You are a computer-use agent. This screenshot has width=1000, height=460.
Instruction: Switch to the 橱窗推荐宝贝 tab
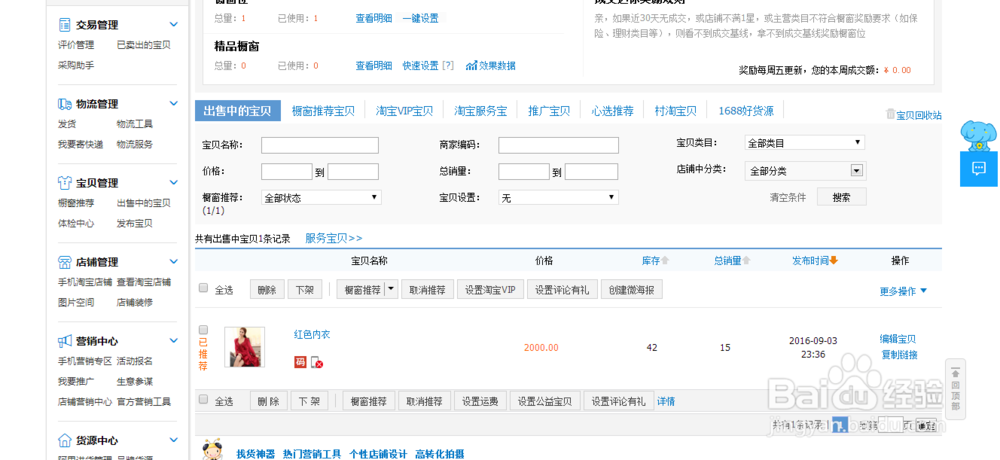(323, 110)
